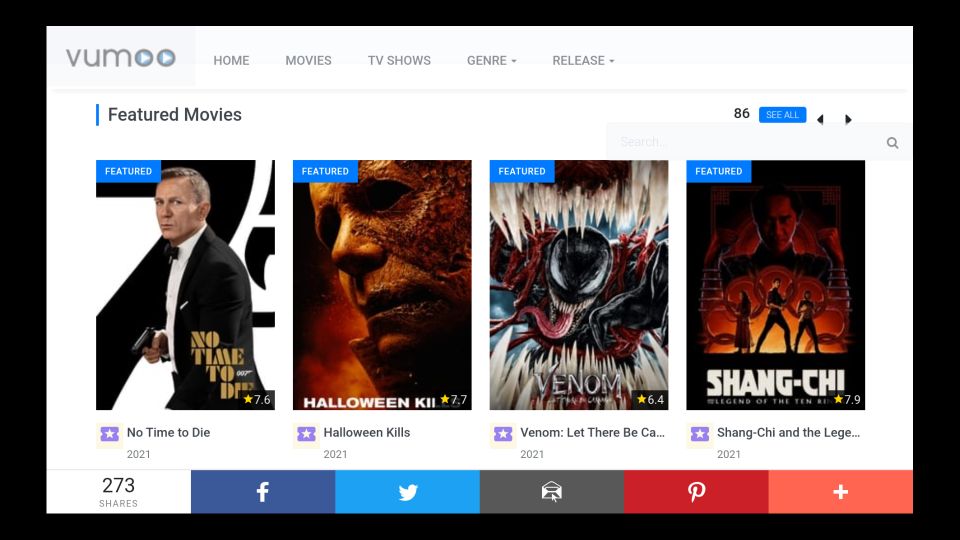
Task: Open the HOME page
Action: tap(231, 61)
